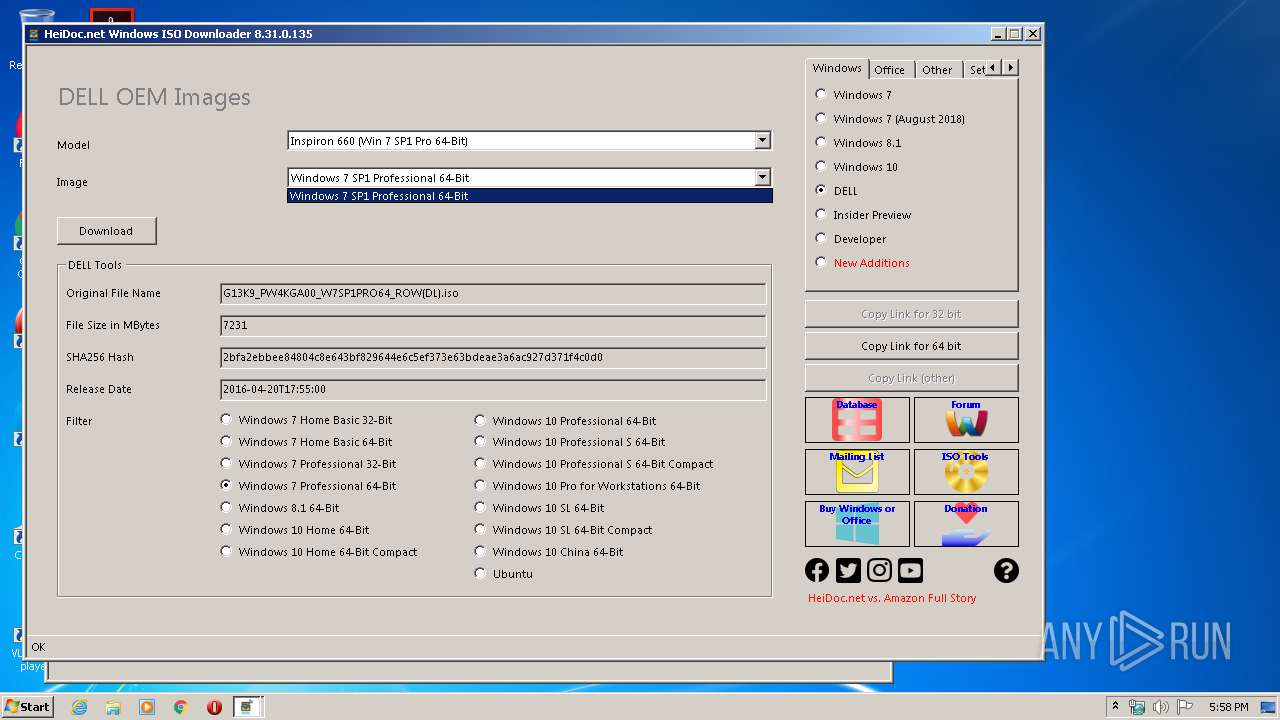Open the help question mark icon
This screenshot has height=720, width=1280.
(x=1006, y=570)
